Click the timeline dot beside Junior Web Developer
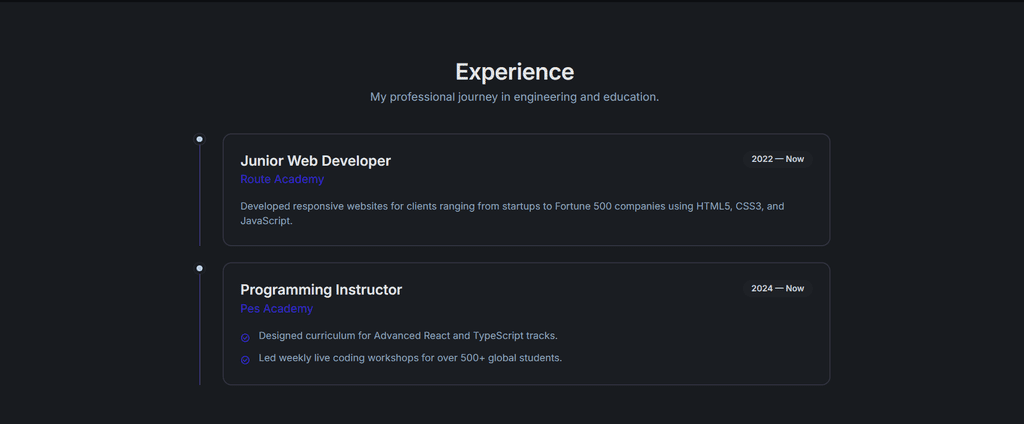 tap(200, 139)
